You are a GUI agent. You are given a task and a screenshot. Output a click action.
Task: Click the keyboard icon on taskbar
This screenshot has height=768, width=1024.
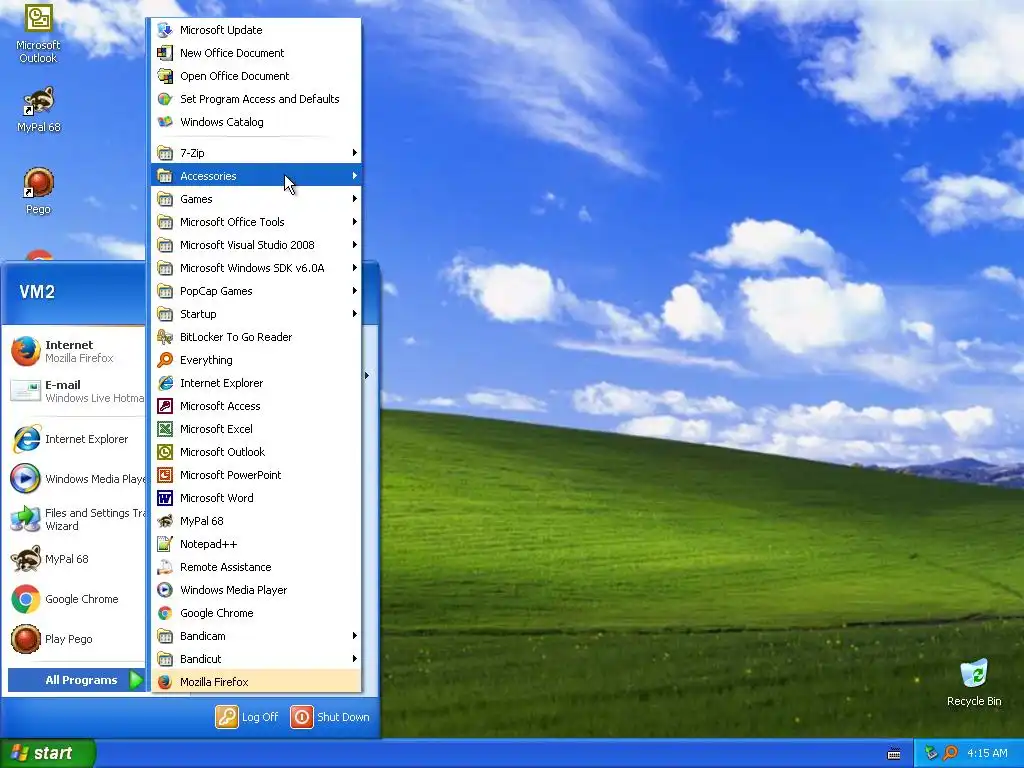[894, 754]
